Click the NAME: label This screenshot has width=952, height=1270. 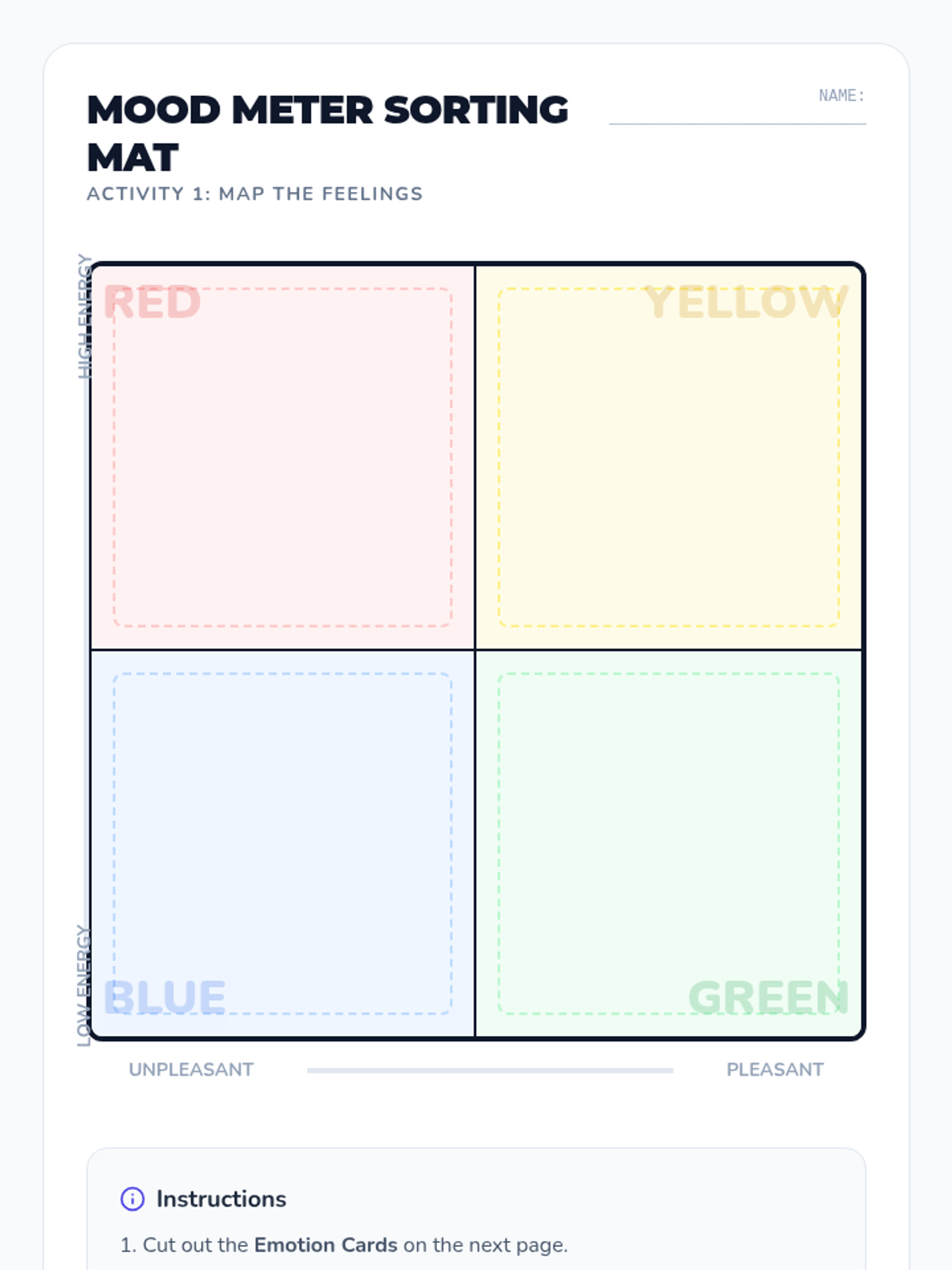click(841, 96)
